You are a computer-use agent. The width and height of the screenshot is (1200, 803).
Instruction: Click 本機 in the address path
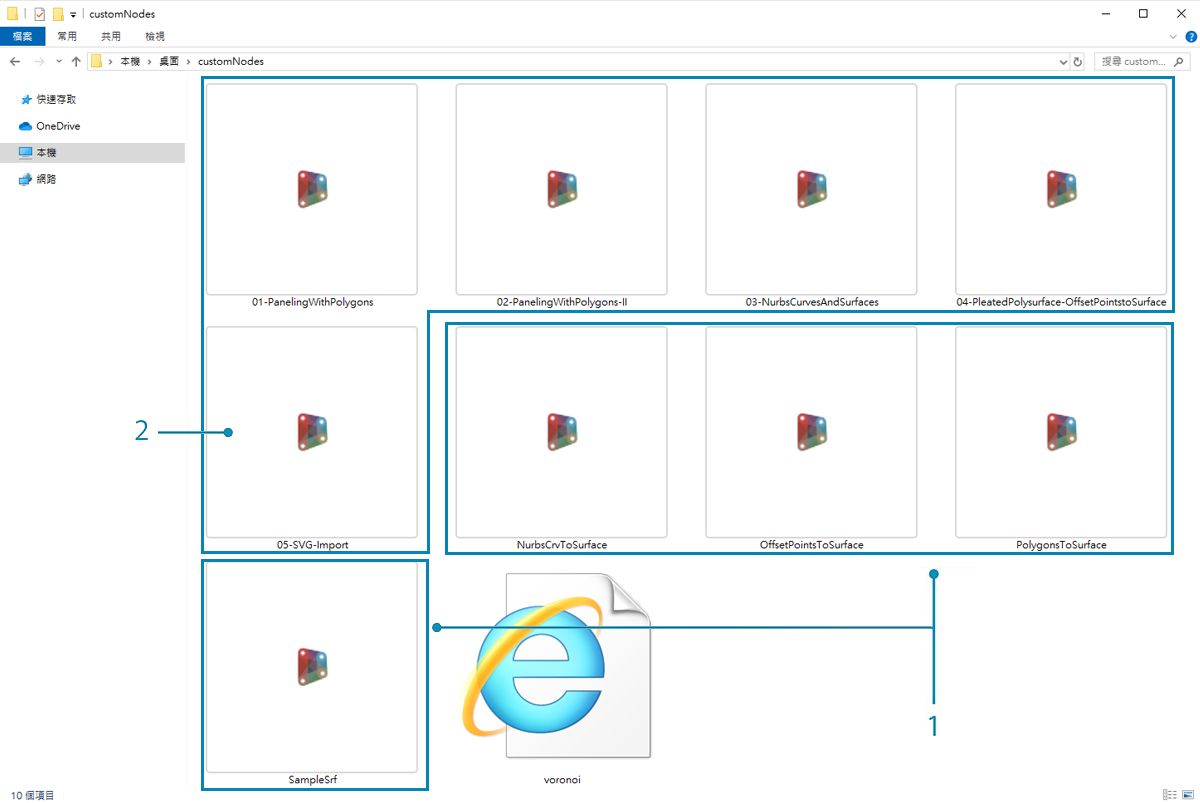(131, 61)
